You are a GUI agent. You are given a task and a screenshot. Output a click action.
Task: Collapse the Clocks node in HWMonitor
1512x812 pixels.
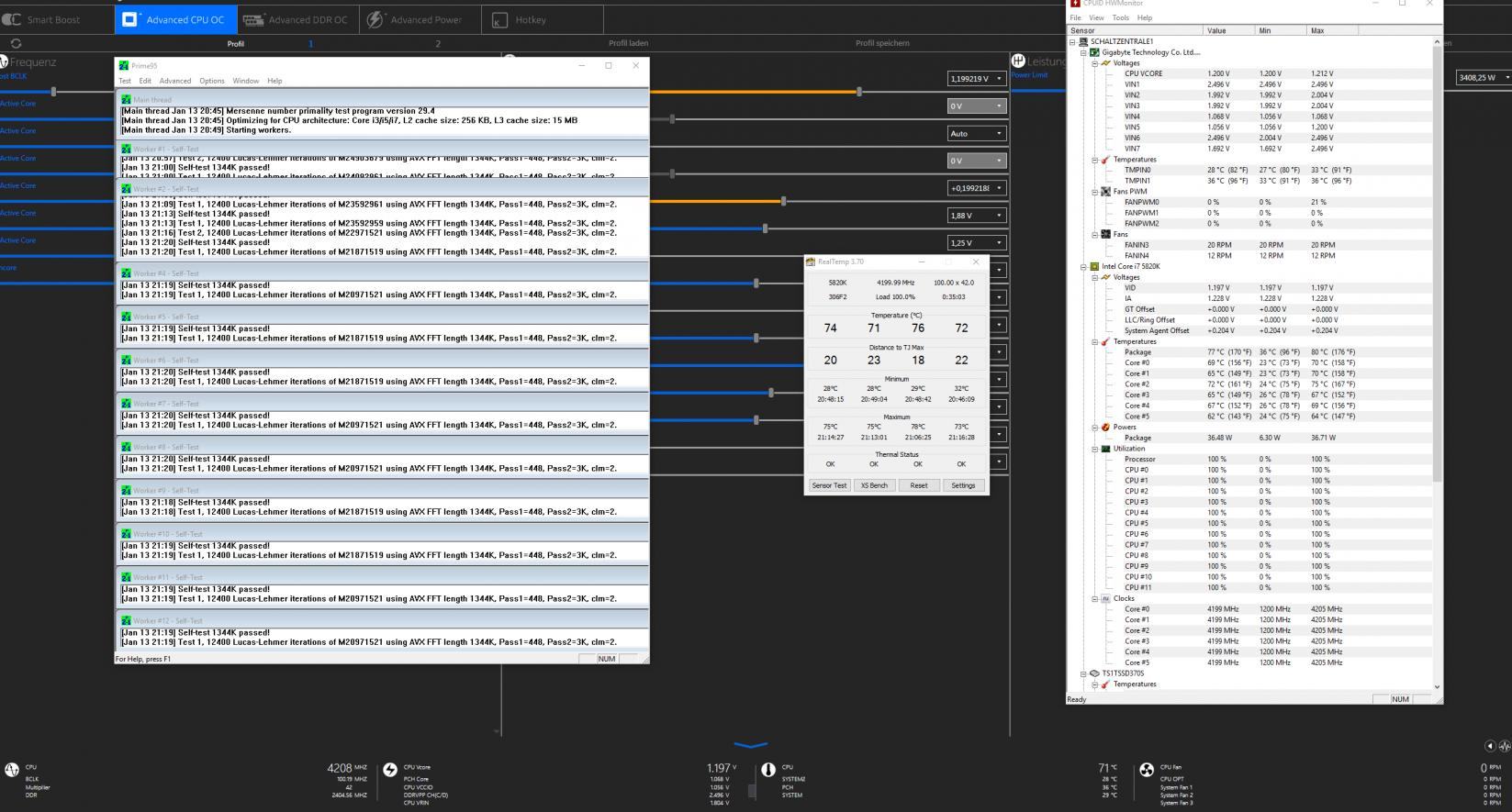(x=1094, y=598)
